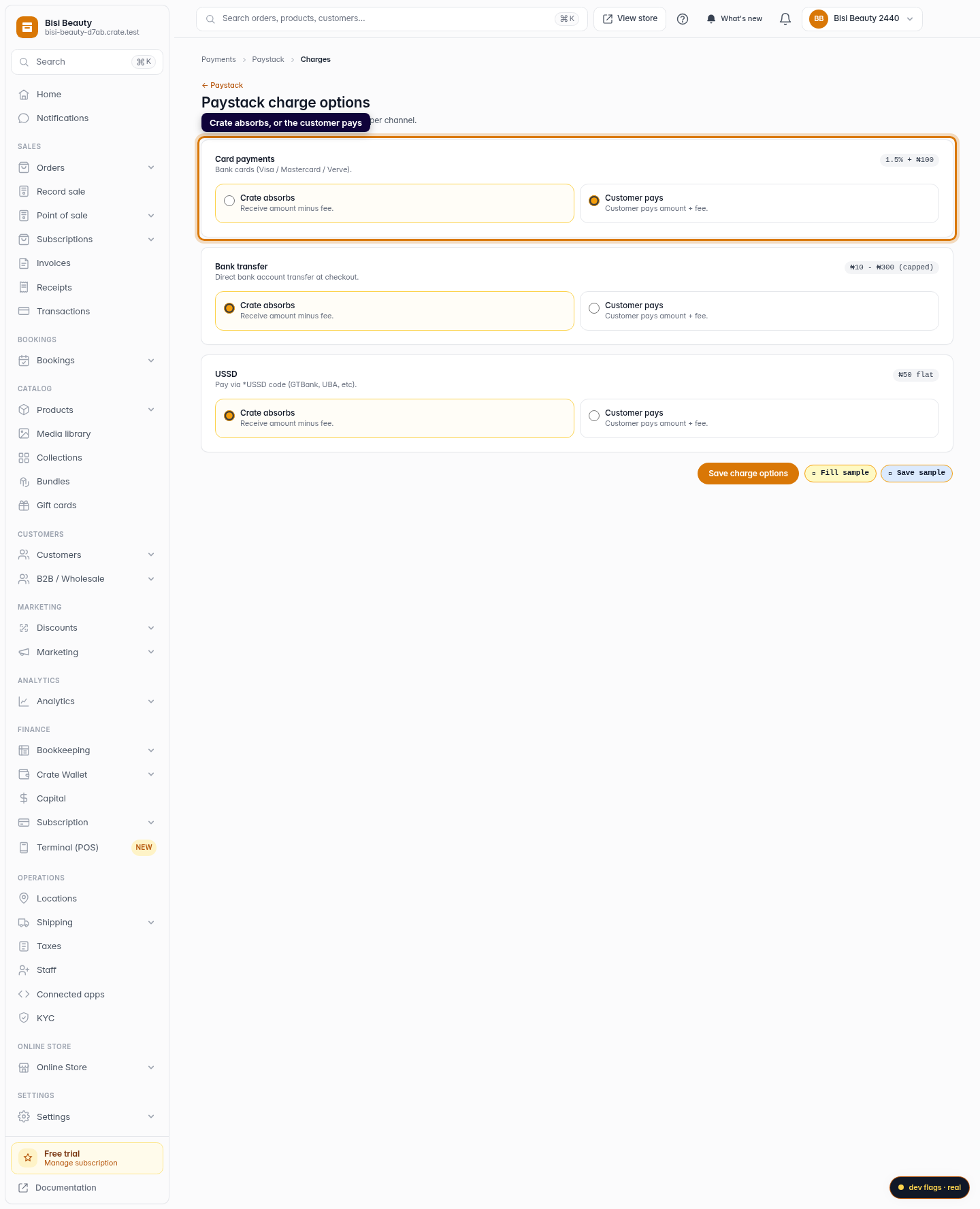Click the Staff add-user icon

pos(24,970)
